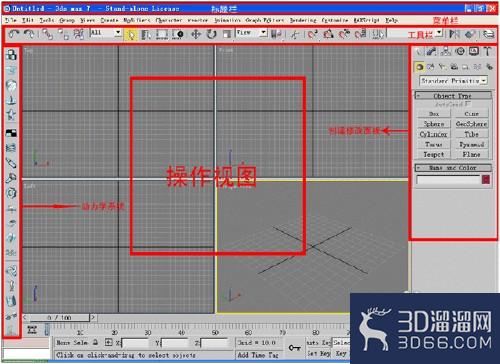The height and width of the screenshot is (364, 500).
Task: Select the Cameras category icon
Action: (x=454, y=67)
